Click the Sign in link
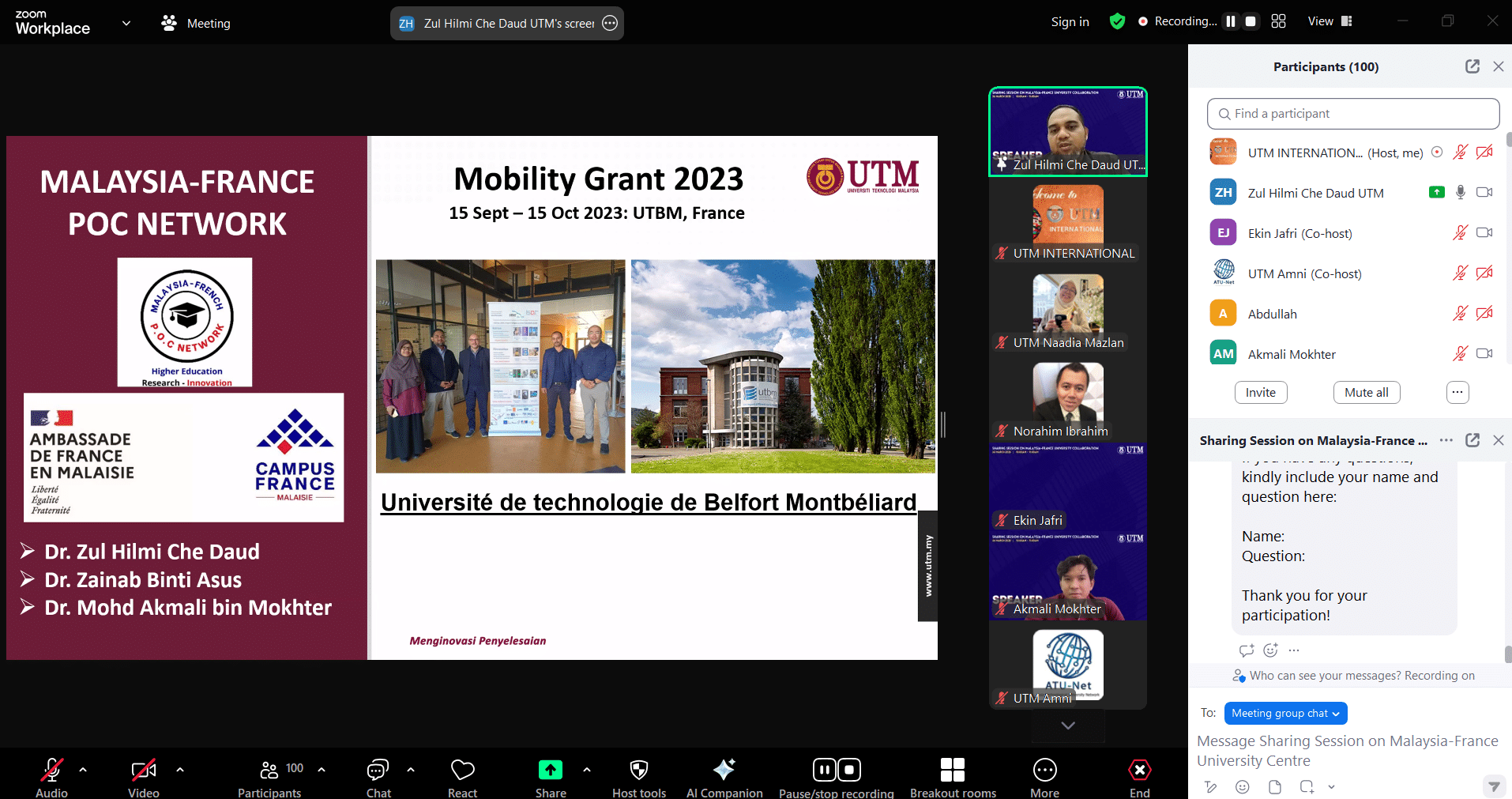Viewport: 1512px width, 799px height. (x=1070, y=22)
